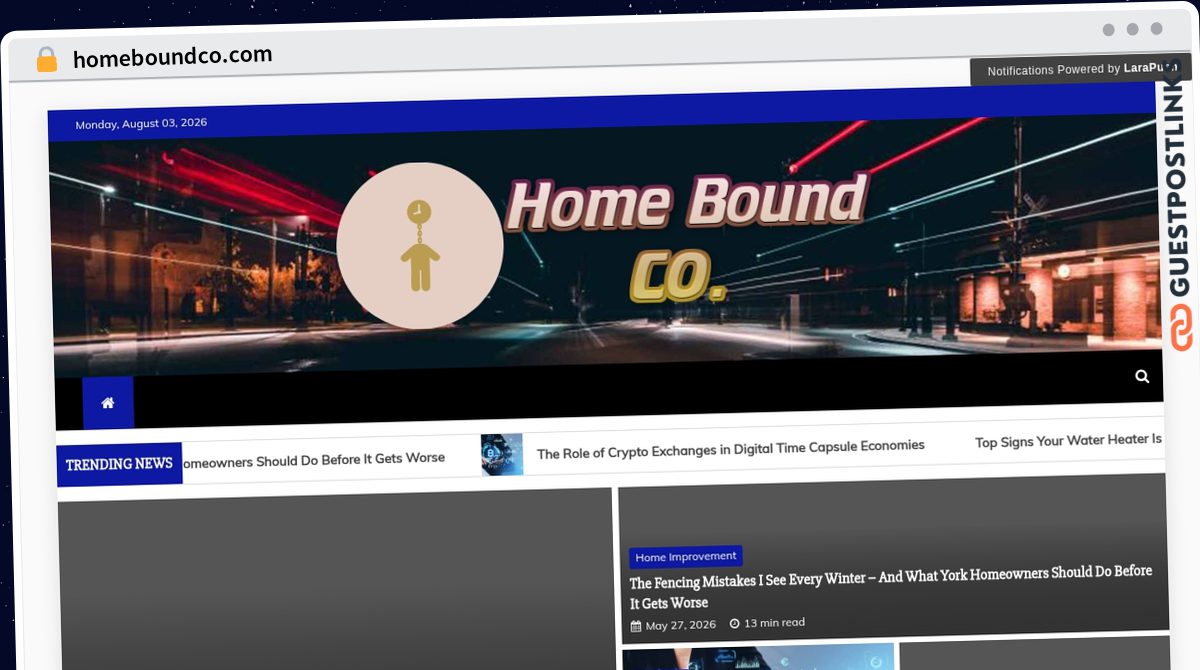
Task: Open the crypto article thumbnail in the ticker
Action: pyautogui.click(x=502, y=454)
